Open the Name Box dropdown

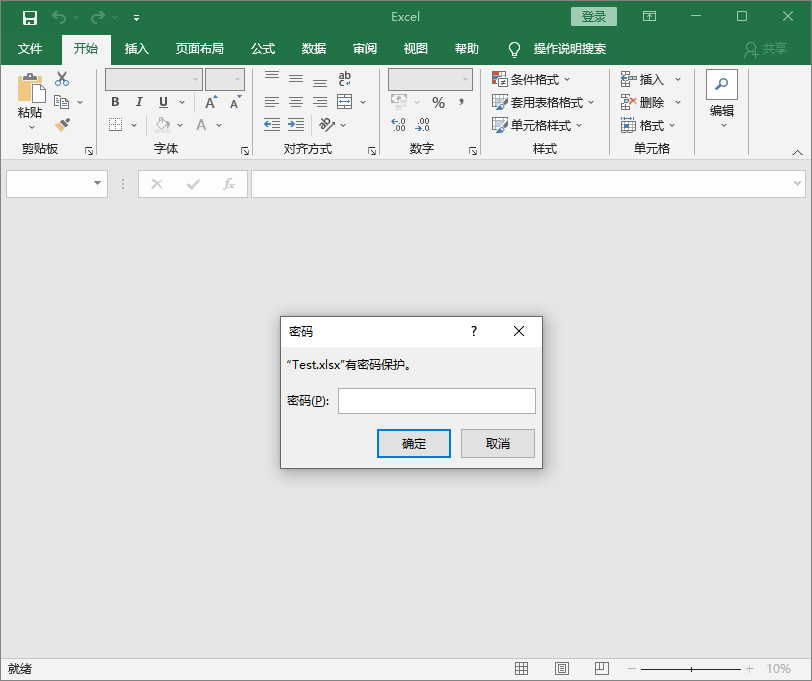pos(97,183)
